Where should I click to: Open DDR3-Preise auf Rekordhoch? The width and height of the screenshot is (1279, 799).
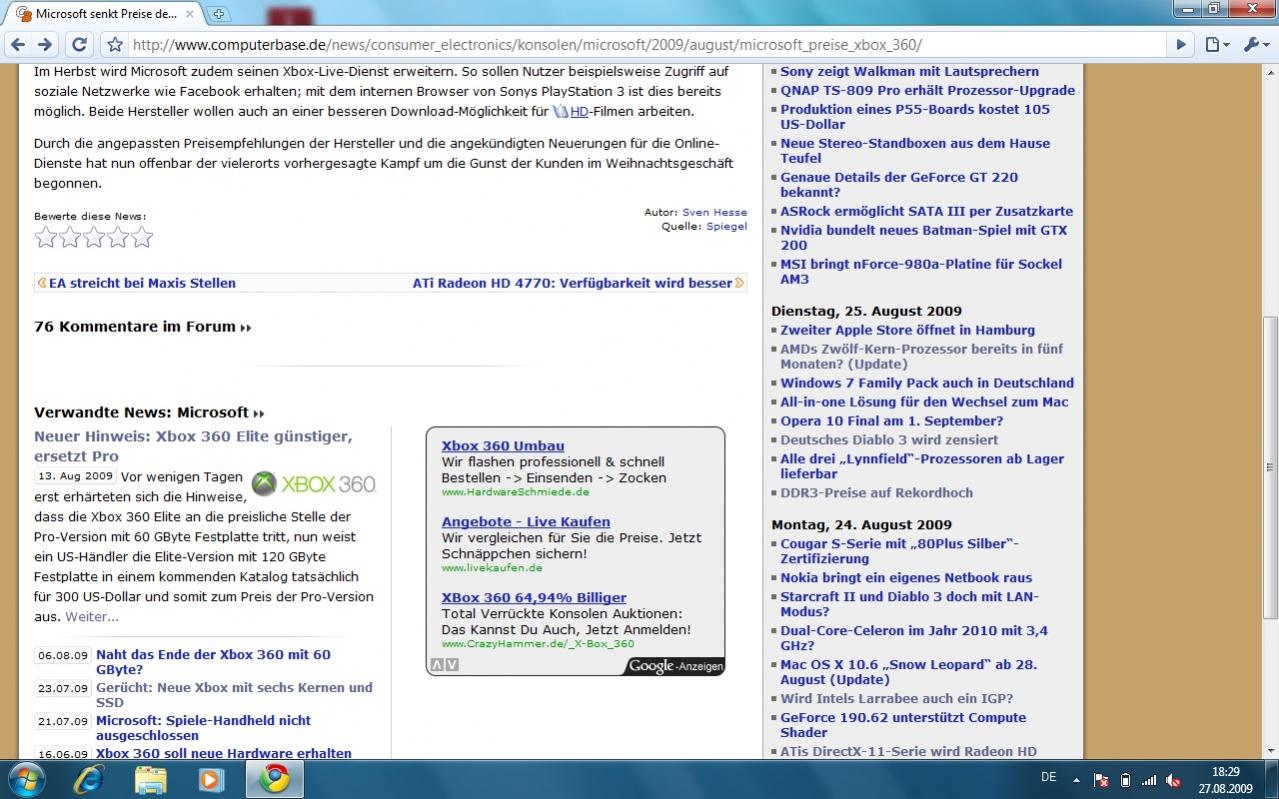tap(876, 493)
